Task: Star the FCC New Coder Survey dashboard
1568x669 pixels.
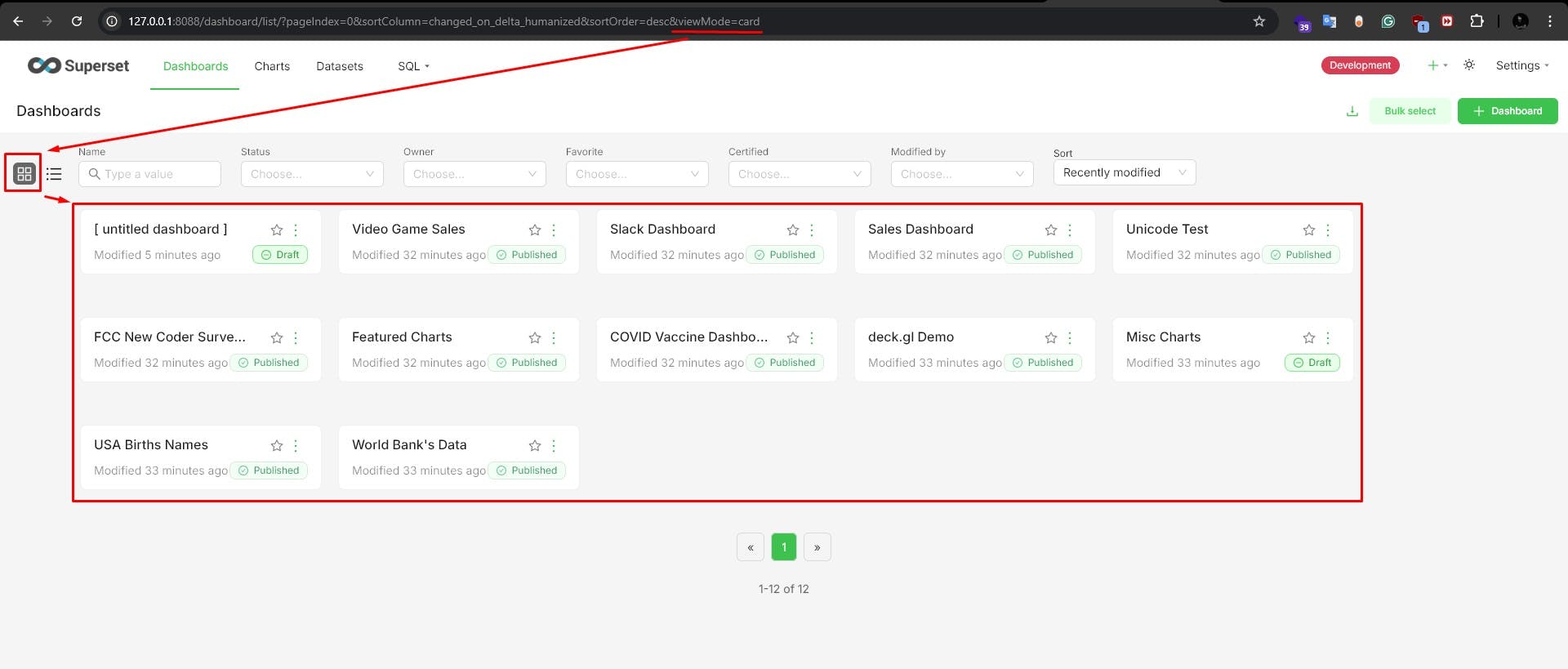Action: 277,338
